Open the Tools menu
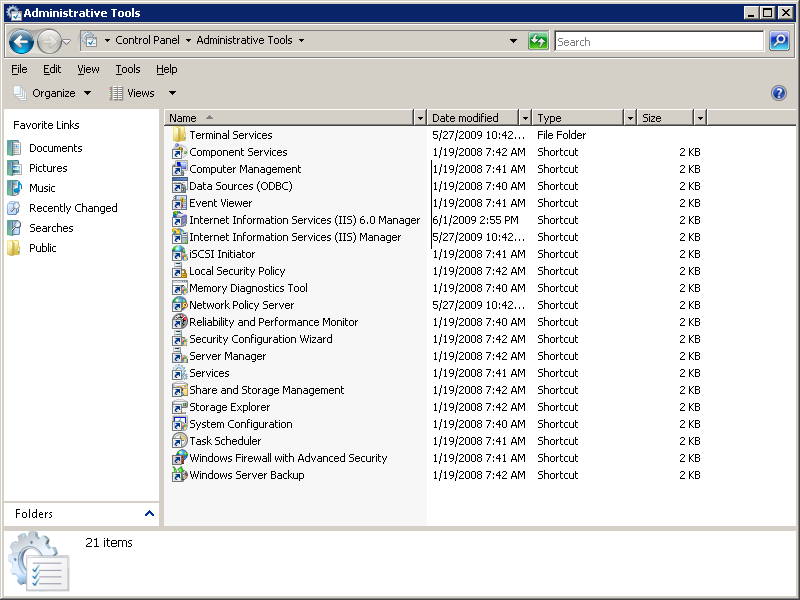This screenshot has width=800, height=600. pos(127,69)
